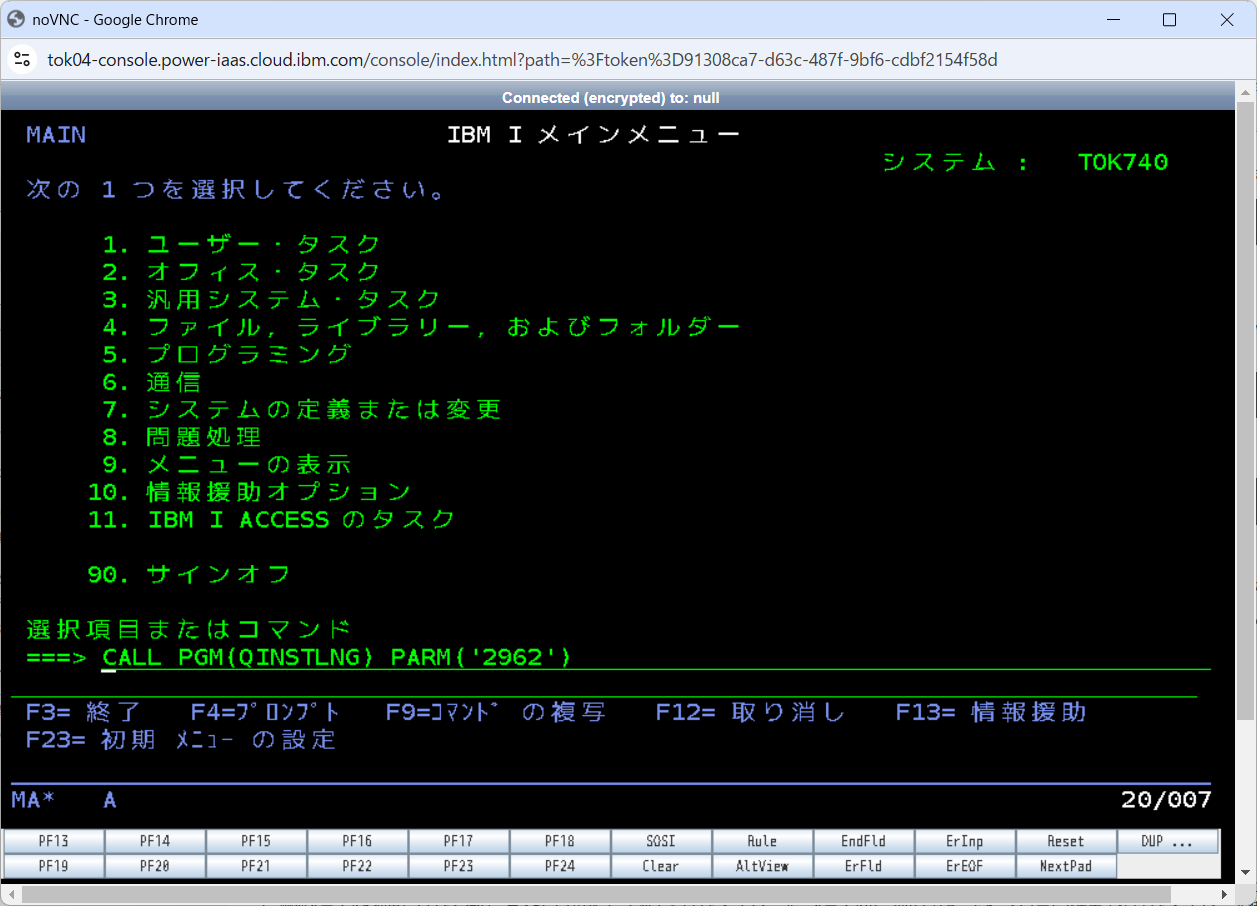
Task: Click the MA* status indicator
Action: [x=33, y=799]
